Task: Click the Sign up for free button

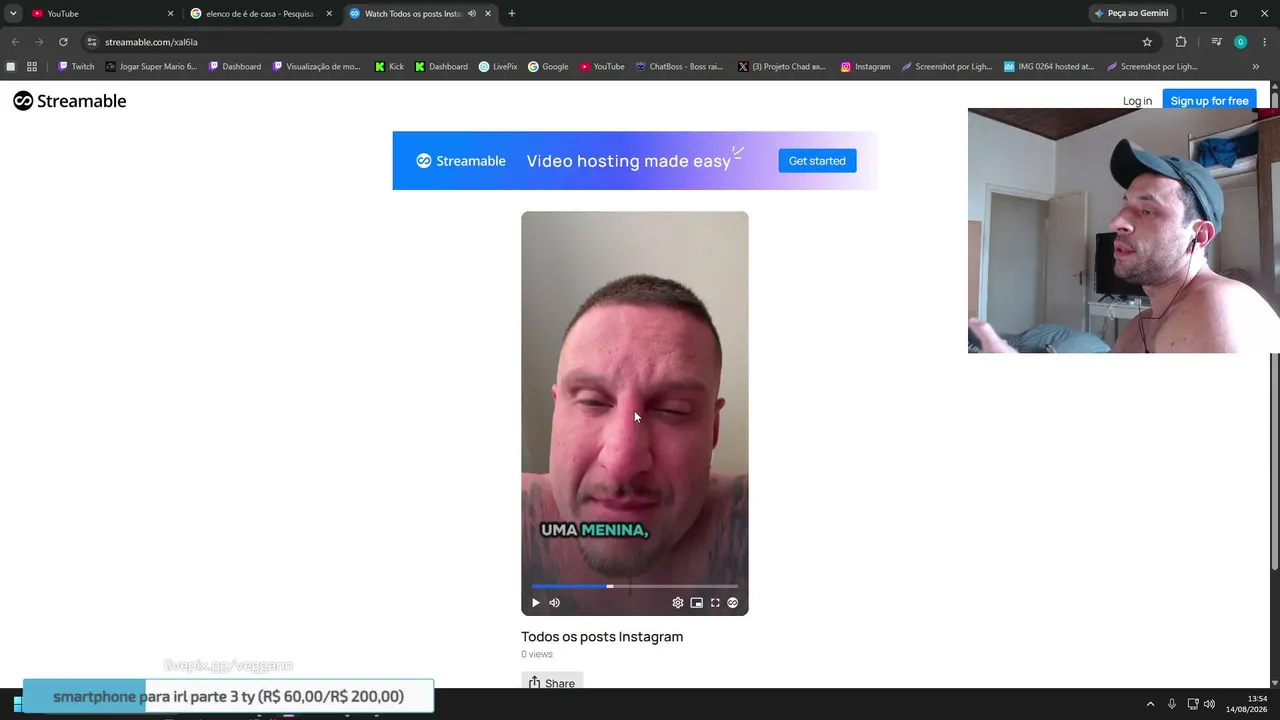Action: point(1209,101)
